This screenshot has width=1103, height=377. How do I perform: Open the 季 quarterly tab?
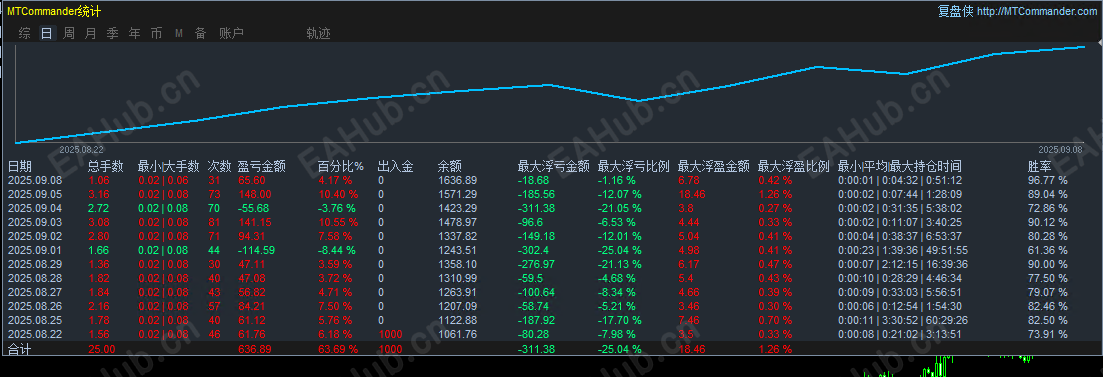coord(113,33)
